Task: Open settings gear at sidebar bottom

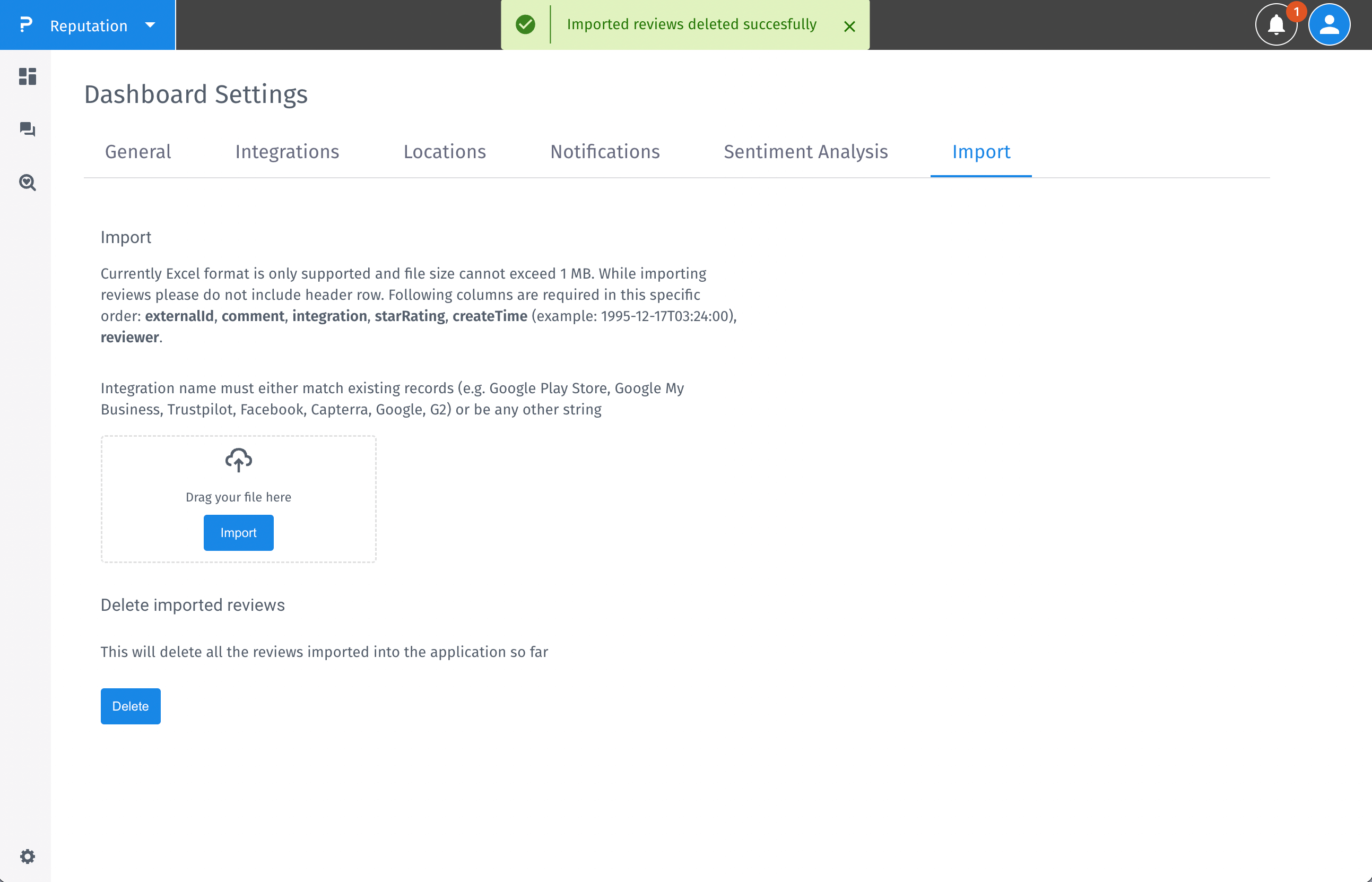Action: (27, 856)
